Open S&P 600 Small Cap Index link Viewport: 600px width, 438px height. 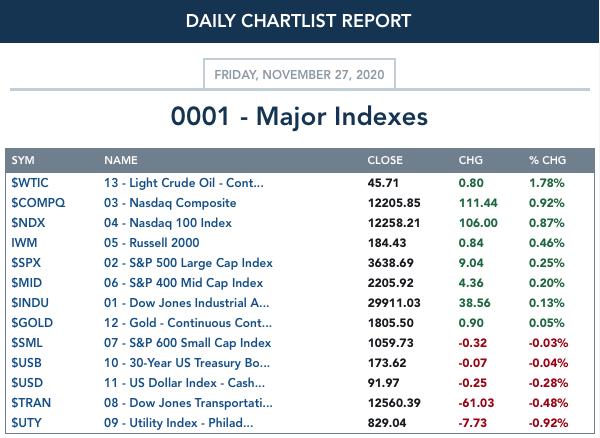tap(188, 343)
